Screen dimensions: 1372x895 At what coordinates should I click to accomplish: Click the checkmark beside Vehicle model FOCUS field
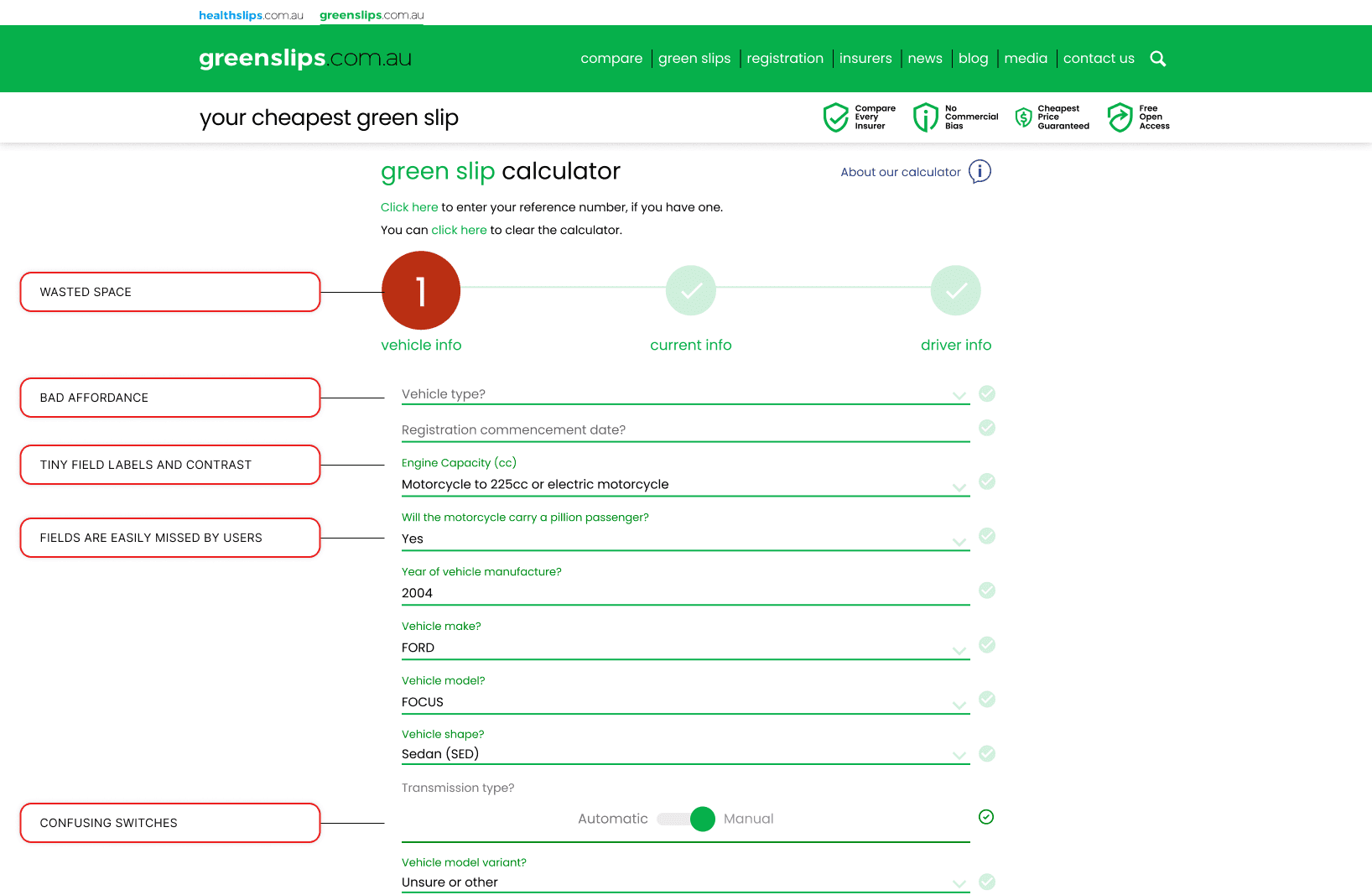[987, 700]
